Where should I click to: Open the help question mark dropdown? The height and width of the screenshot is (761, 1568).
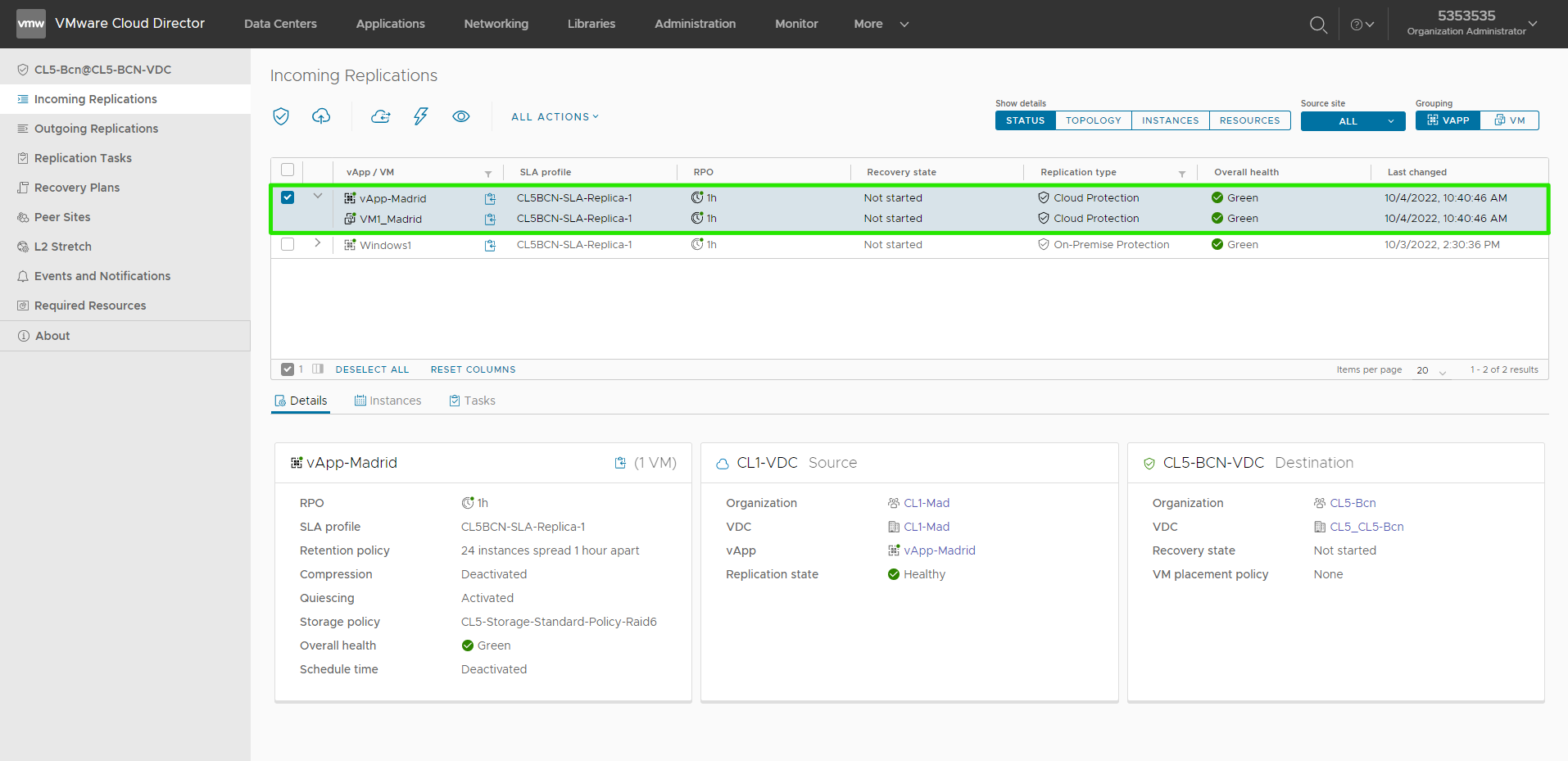(1362, 25)
